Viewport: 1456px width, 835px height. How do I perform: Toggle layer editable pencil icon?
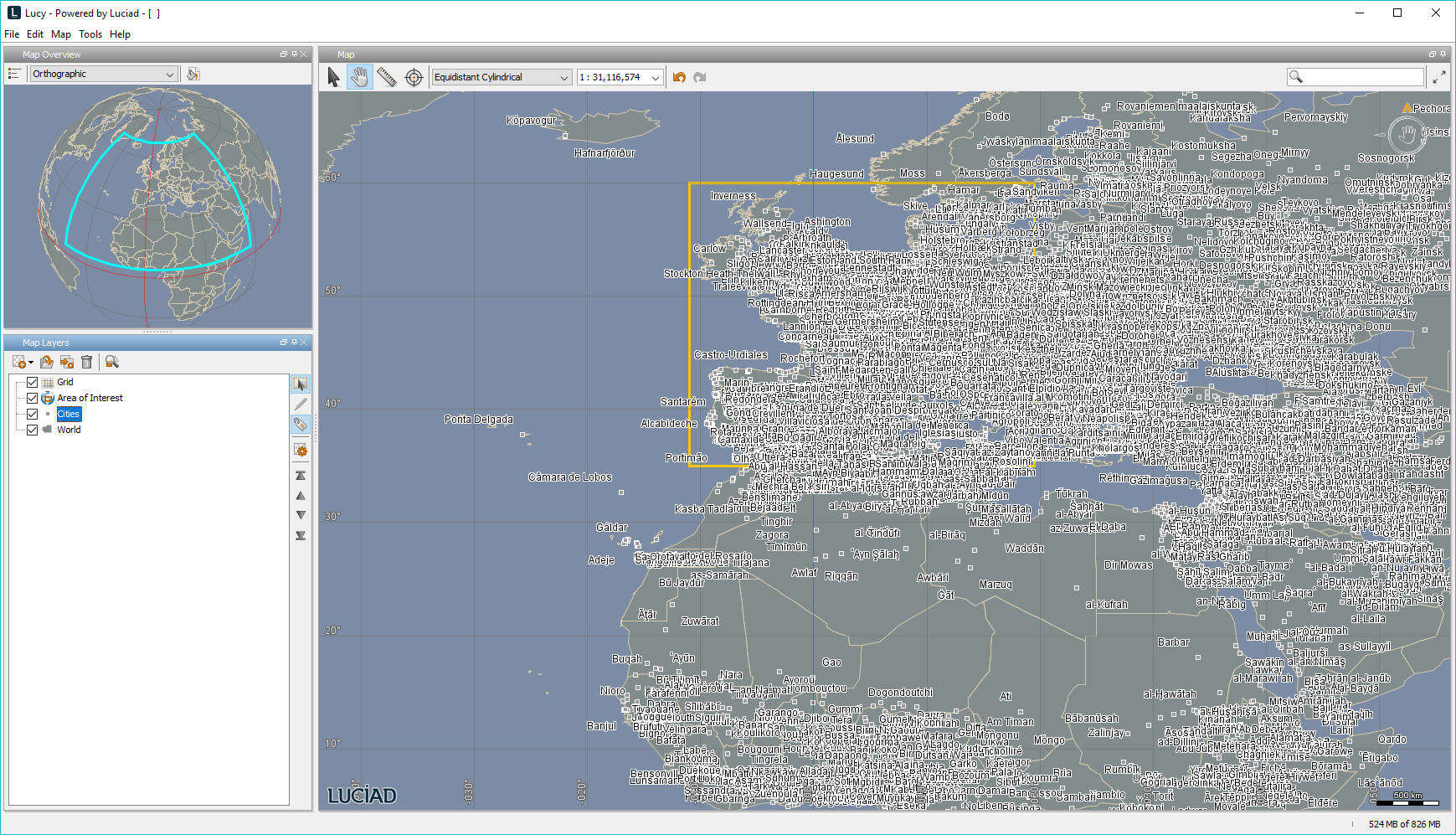coord(301,405)
